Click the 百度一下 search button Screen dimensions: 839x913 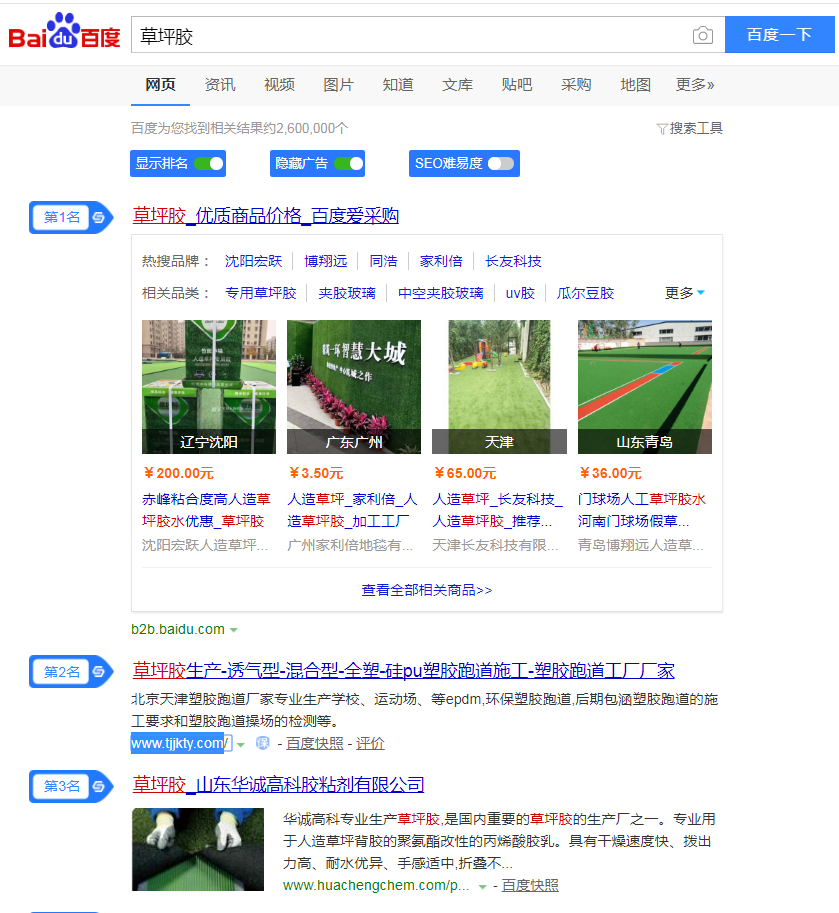[780, 35]
